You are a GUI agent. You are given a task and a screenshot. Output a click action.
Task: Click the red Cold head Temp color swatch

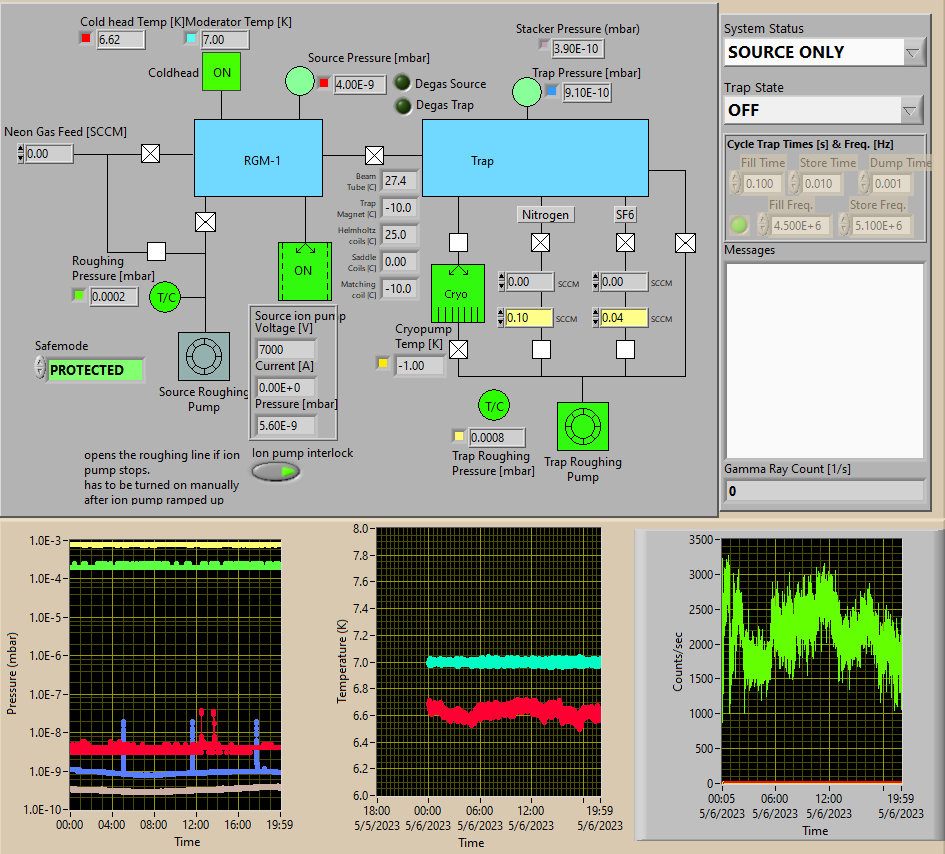[85, 39]
